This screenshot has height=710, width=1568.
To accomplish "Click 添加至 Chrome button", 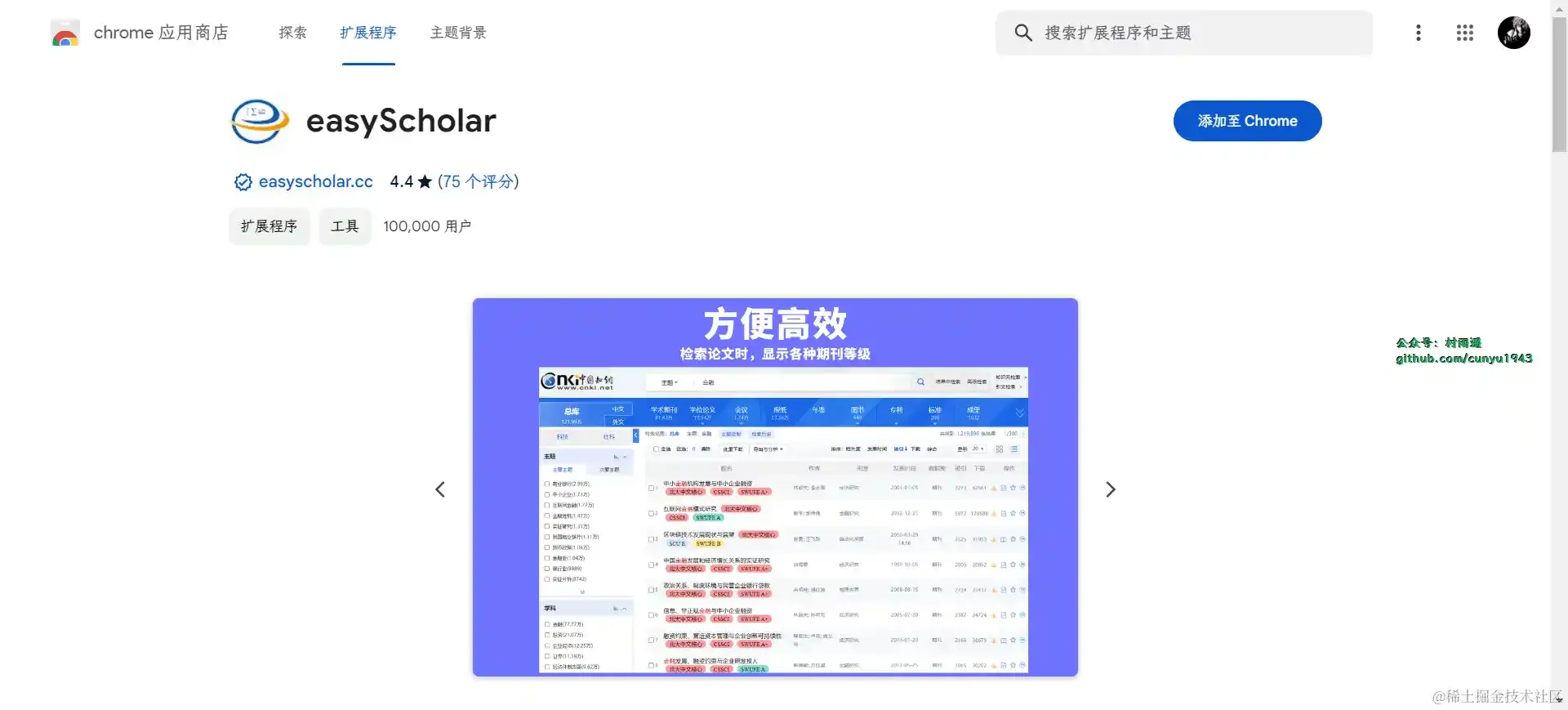I will 1247,121.
